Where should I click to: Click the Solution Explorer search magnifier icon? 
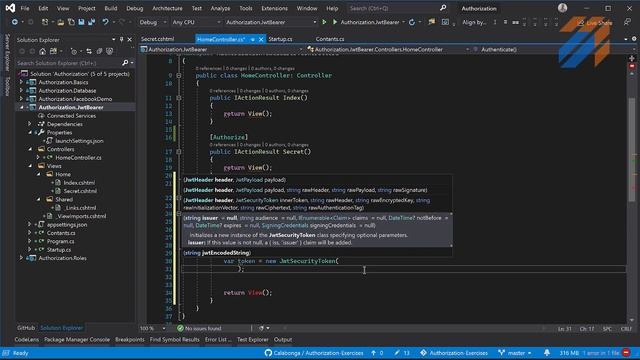tap(125, 63)
